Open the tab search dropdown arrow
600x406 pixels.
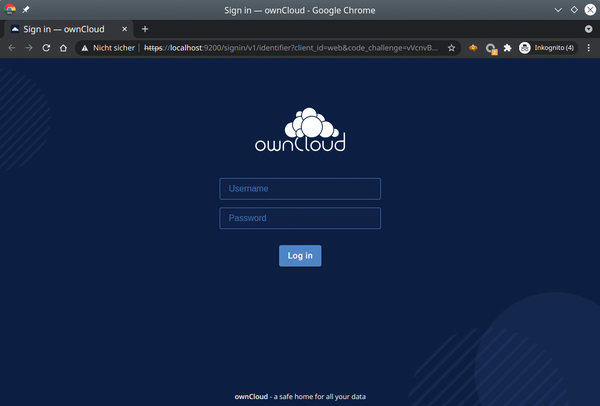(x=589, y=29)
